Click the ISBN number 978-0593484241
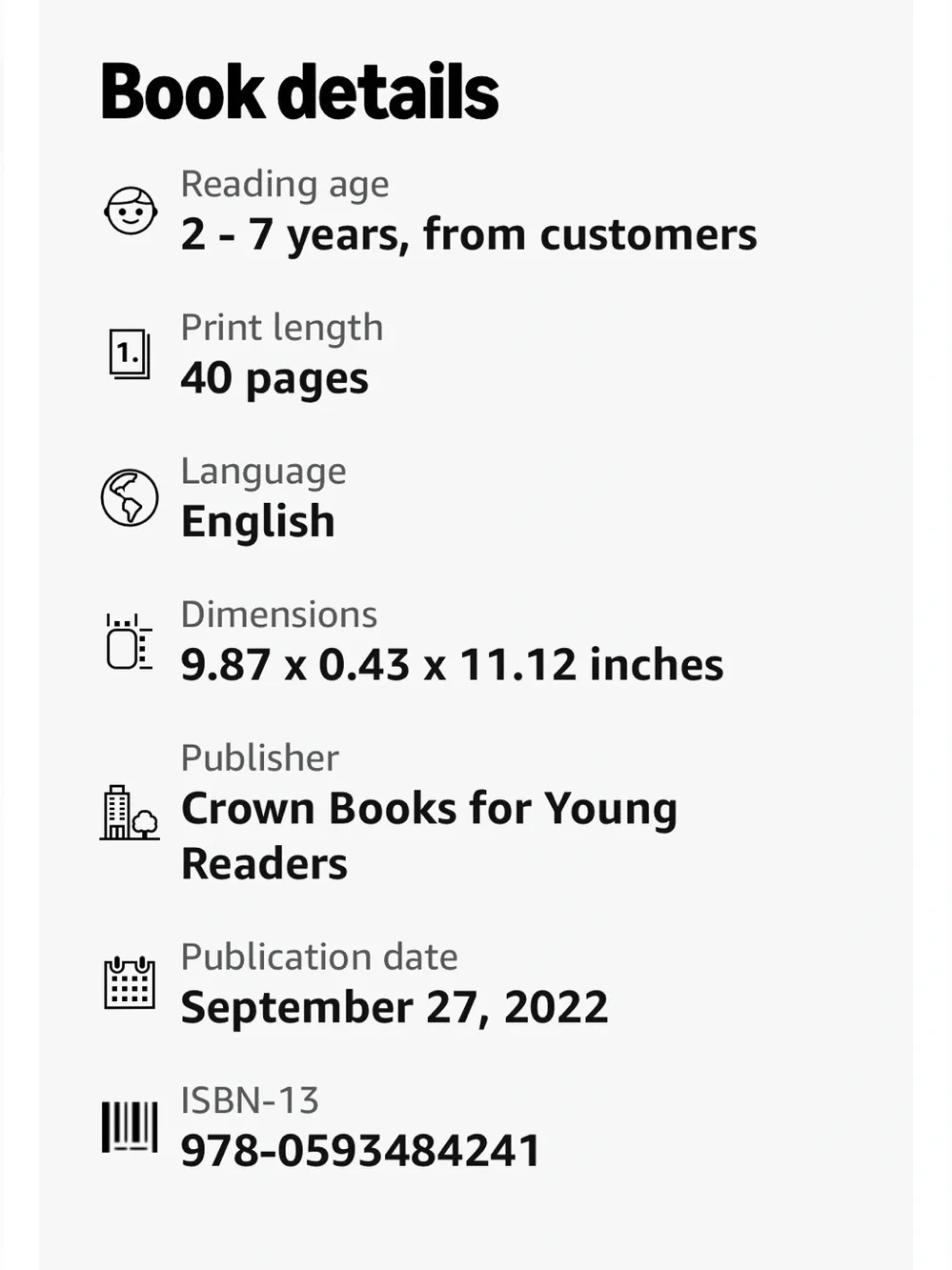Image resolution: width=952 pixels, height=1270 pixels. coord(360,1151)
